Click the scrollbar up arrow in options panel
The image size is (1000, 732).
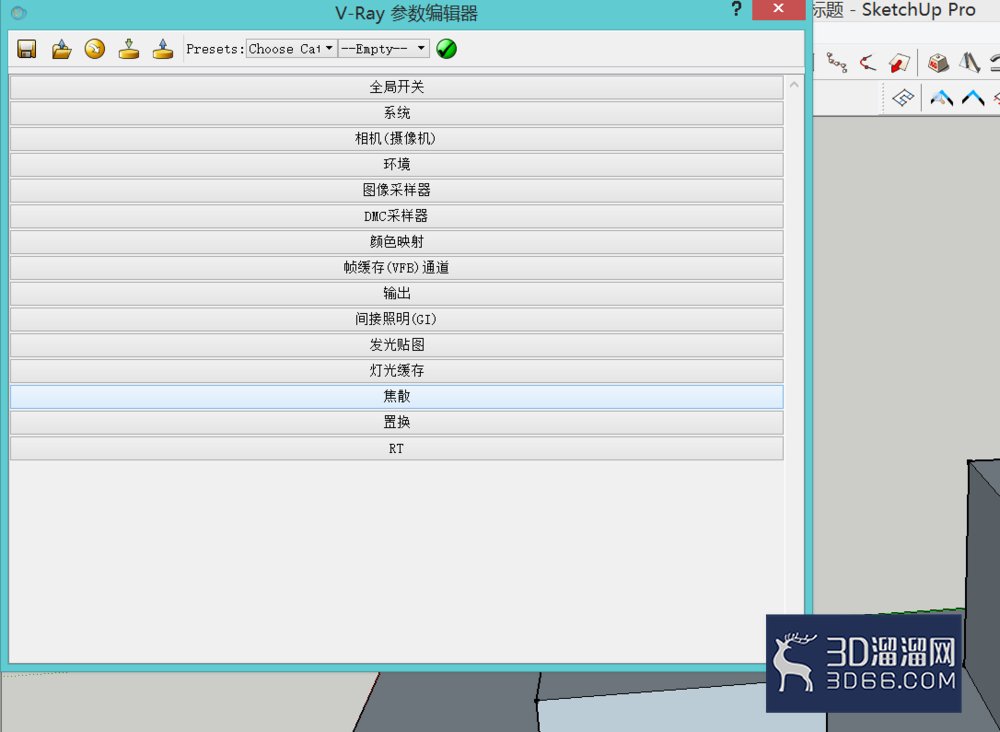click(x=794, y=84)
